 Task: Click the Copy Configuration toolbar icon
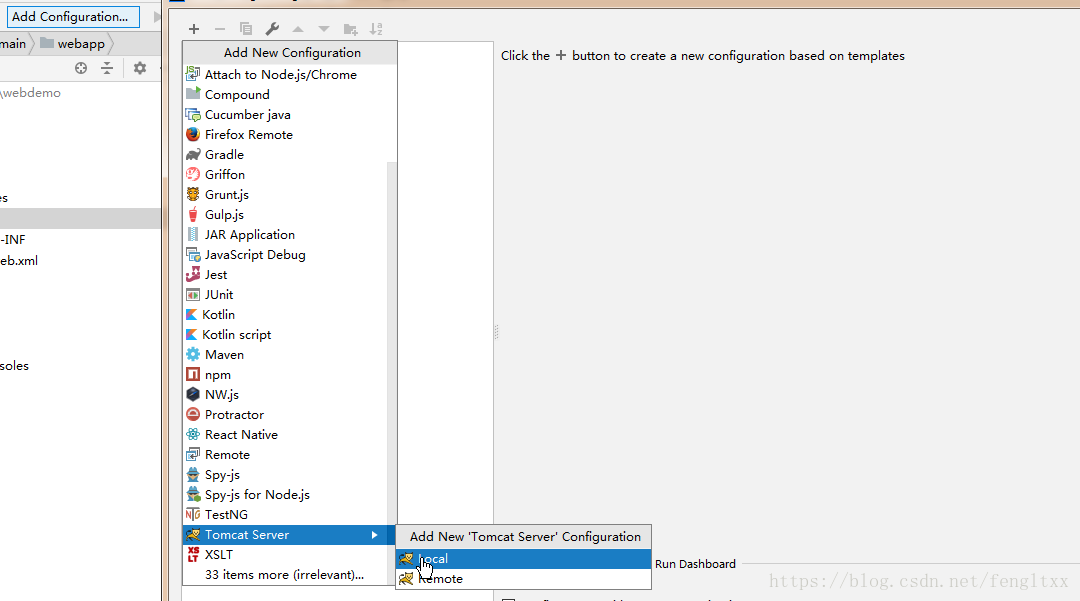click(x=245, y=29)
